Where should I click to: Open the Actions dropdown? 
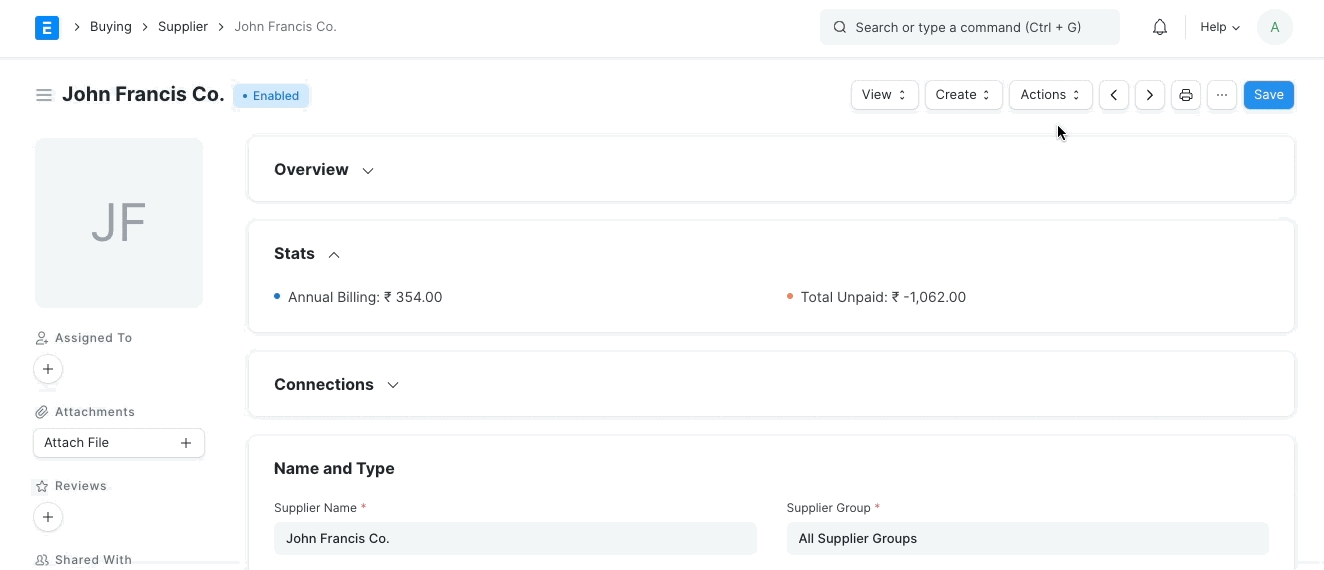click(1050, 95)
